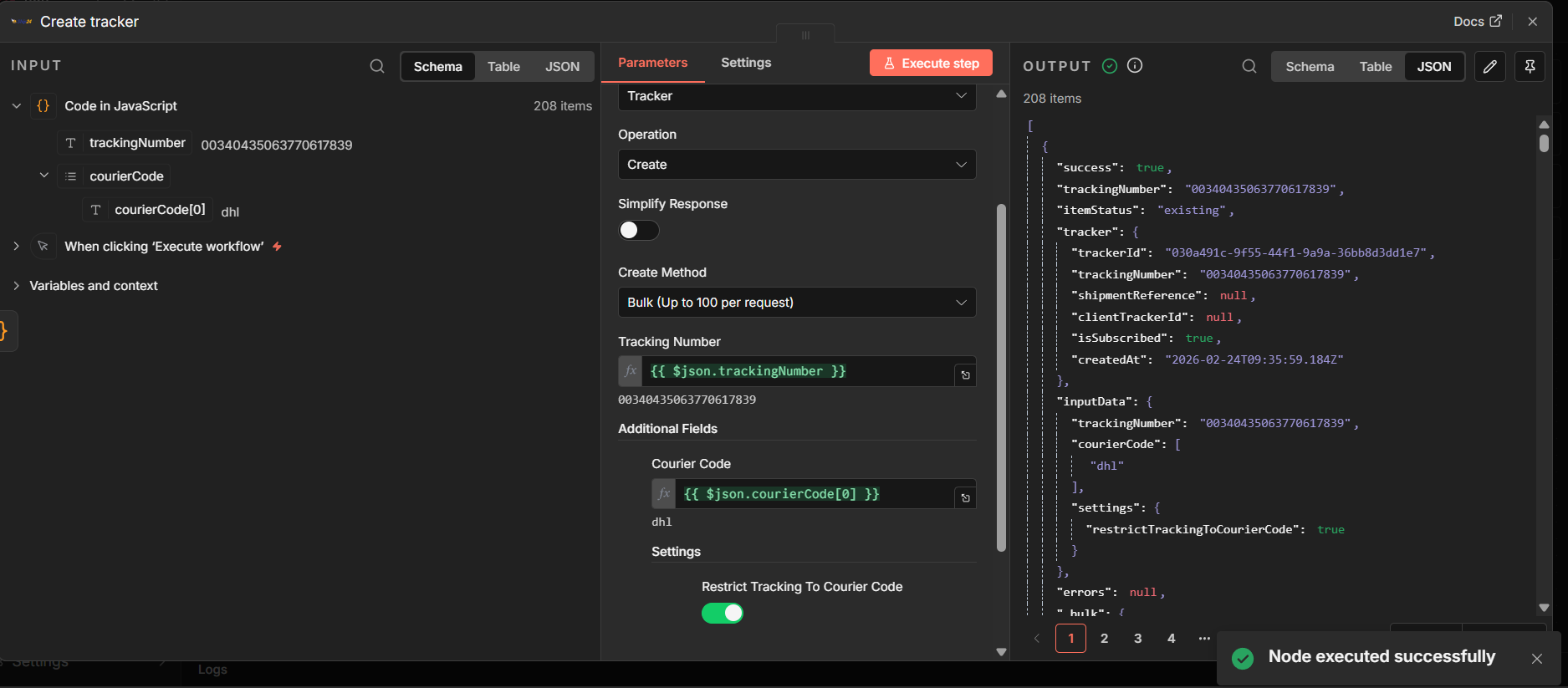This screenshot has height=688, width=1568.
Task: Expand Variables and context section
Action: [16, 286]
